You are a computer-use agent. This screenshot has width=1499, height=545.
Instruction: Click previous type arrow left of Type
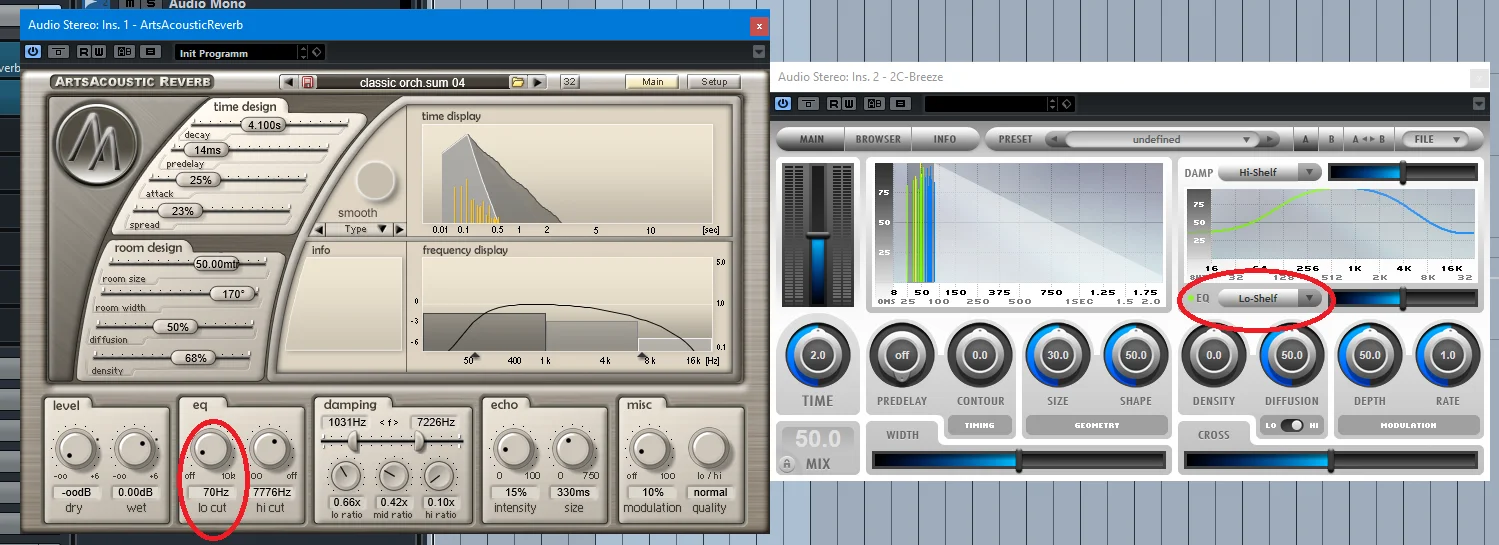coord(320,229)
